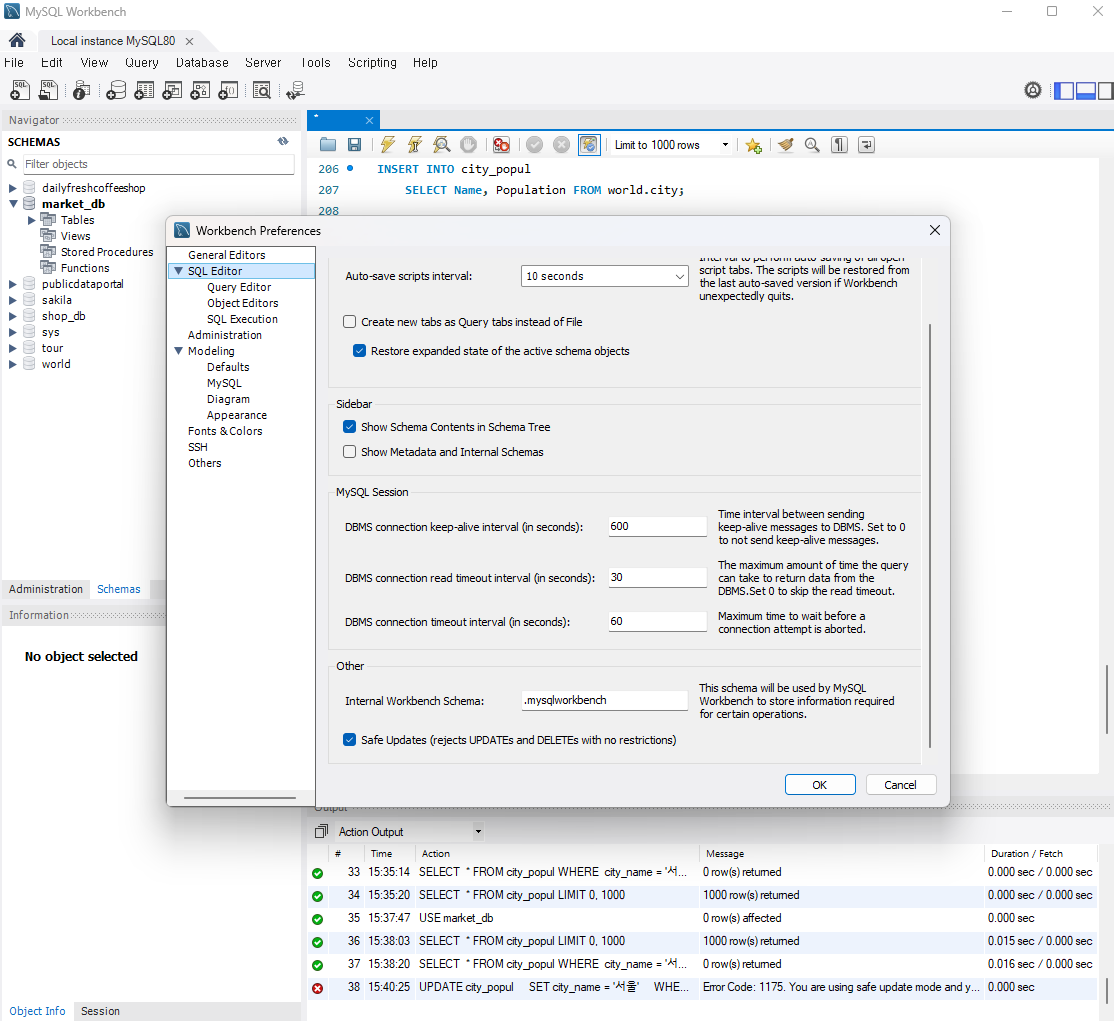Screen dimensions: 1114x1021
Task: Open Auto-save scripts interval dropdown
Action: coord(605,276)
